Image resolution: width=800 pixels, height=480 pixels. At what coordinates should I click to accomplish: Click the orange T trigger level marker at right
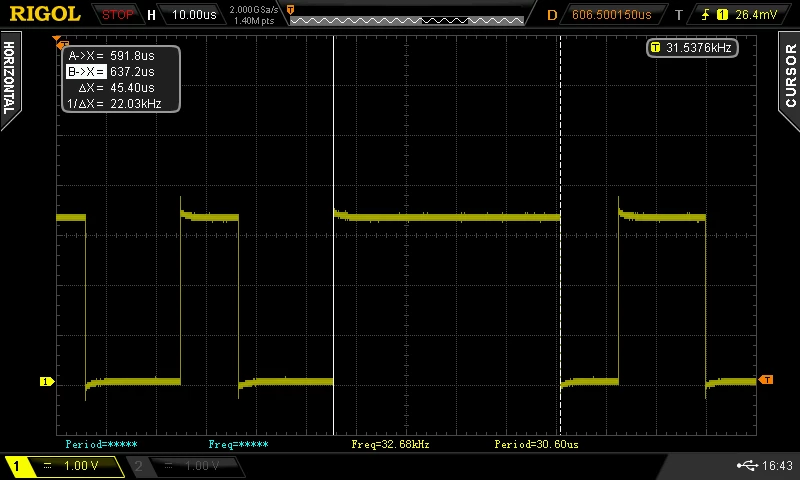click(766, 380)
